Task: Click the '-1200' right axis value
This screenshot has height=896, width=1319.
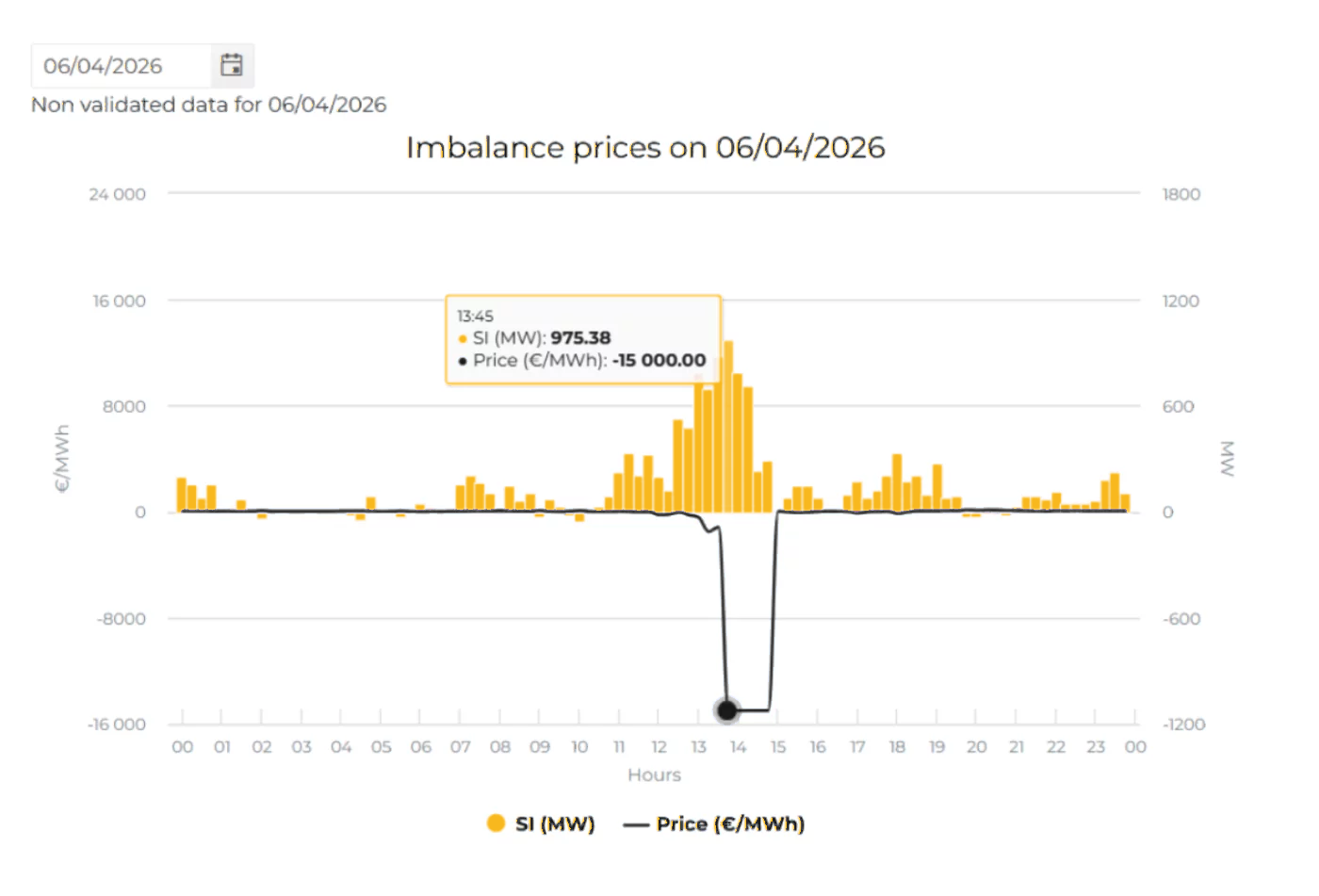Action: tap(1184, 725)
